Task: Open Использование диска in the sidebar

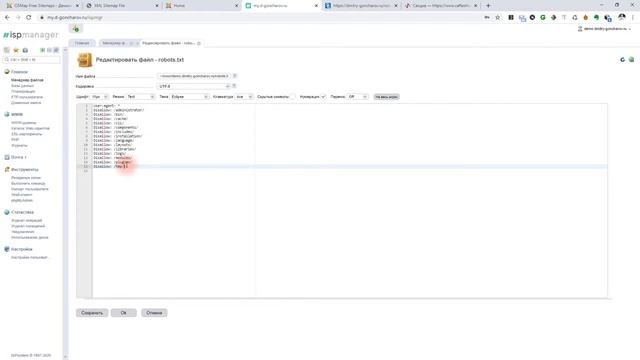Action: [30, 237]
